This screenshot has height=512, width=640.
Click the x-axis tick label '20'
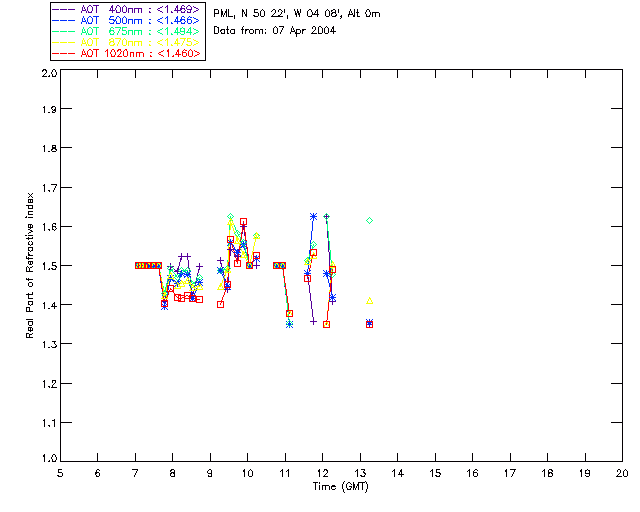tap(622, 473)
